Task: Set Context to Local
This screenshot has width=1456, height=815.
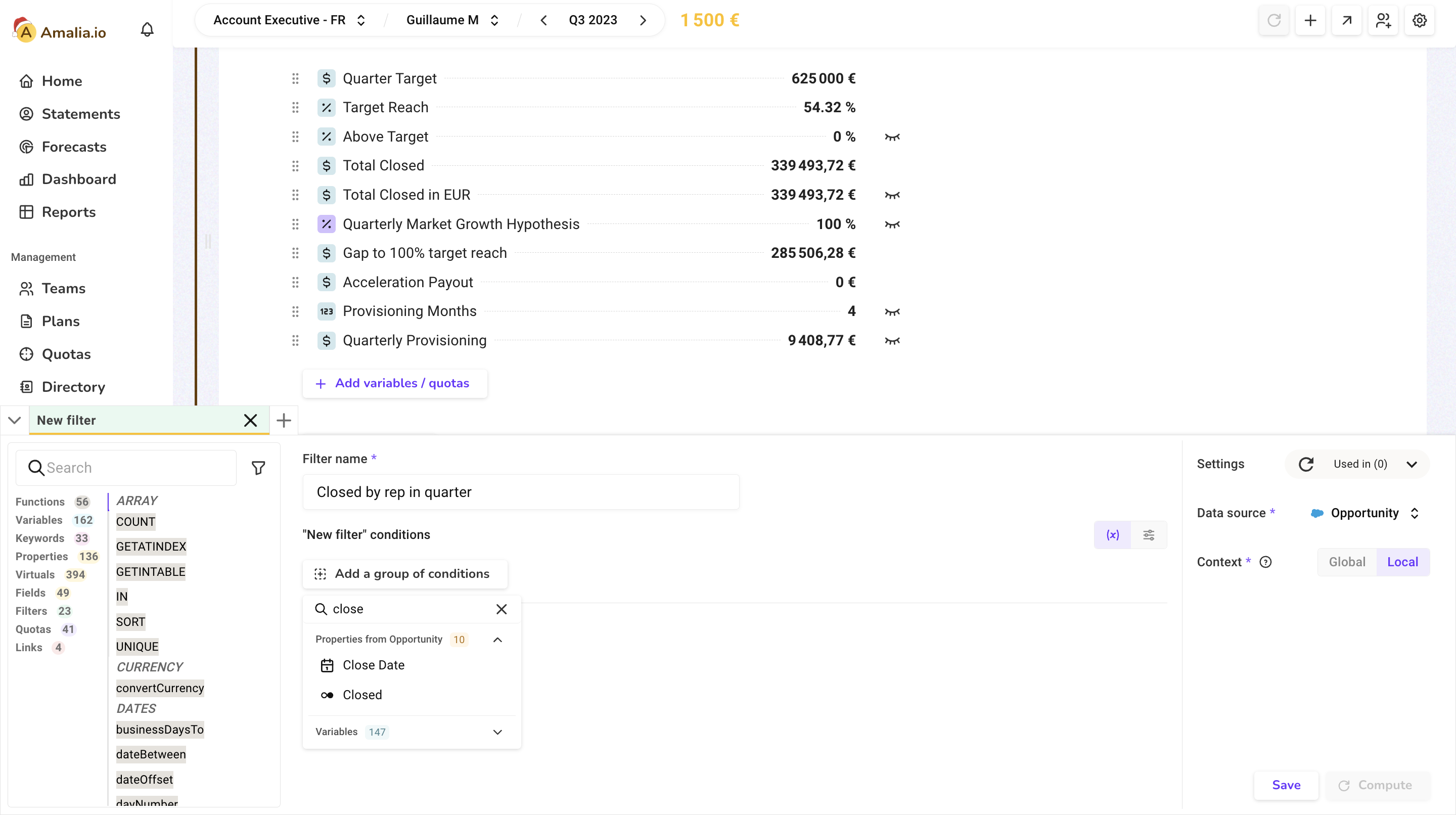Action: [1402, 562]
